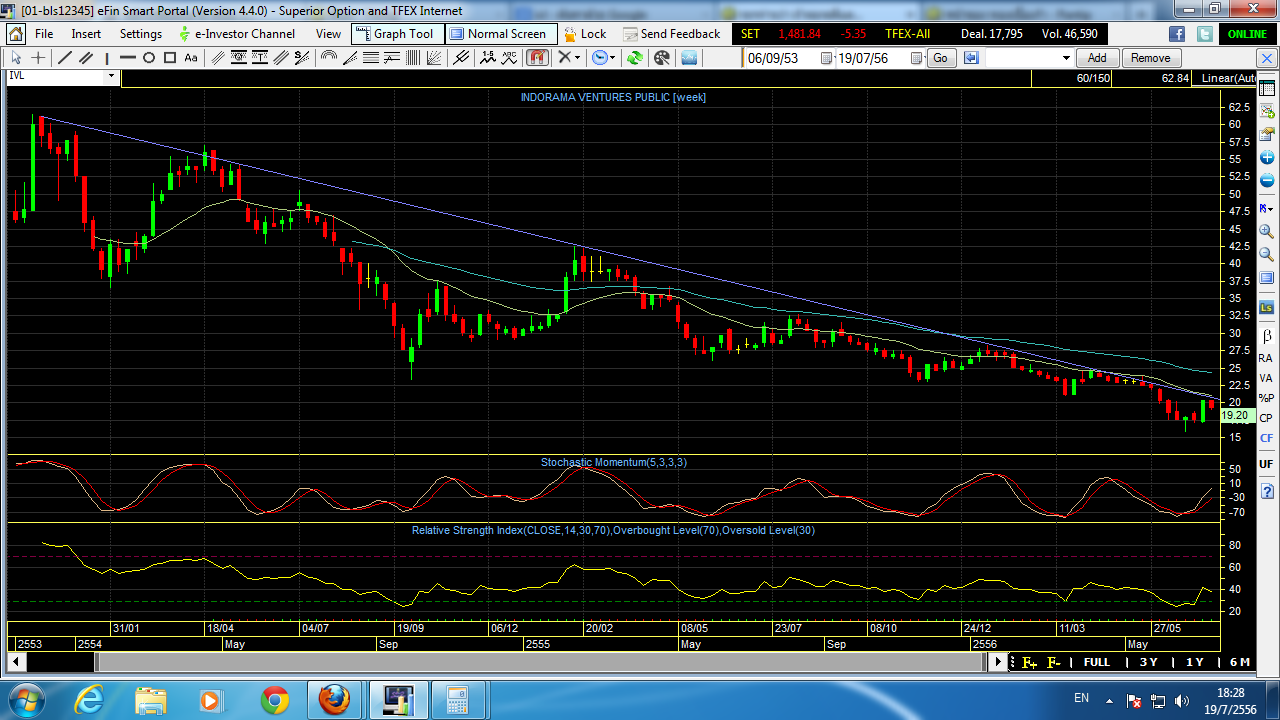This screenshot has height=720, width=1280.
Task: Click the table grid icon atop right sidebar
Action: [x=1267, y=90]
